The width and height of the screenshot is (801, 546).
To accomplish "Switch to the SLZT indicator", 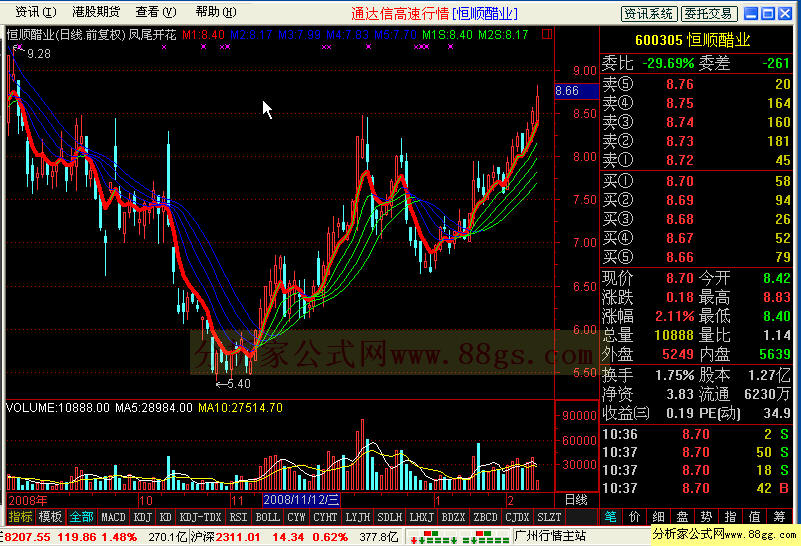I will coord(549,517).
